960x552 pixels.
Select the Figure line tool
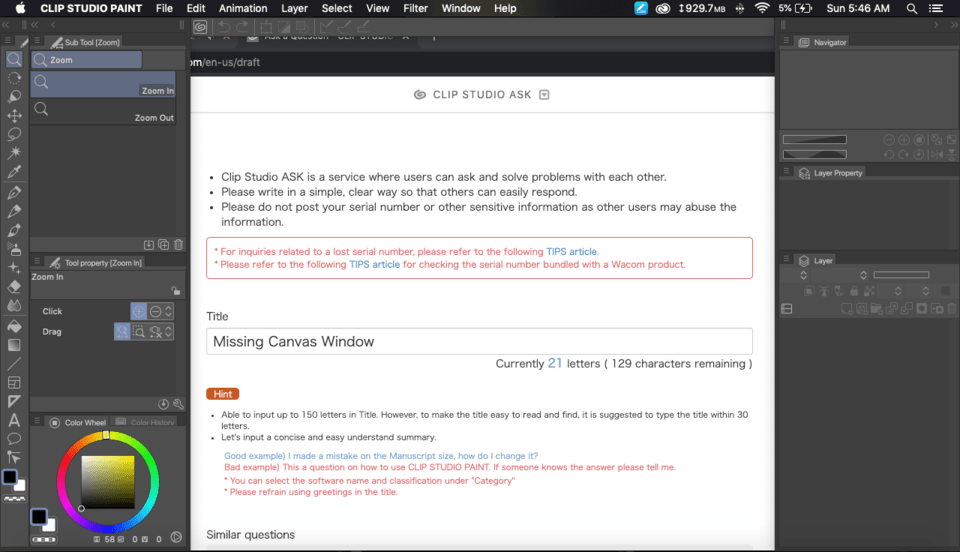[14, 364]
